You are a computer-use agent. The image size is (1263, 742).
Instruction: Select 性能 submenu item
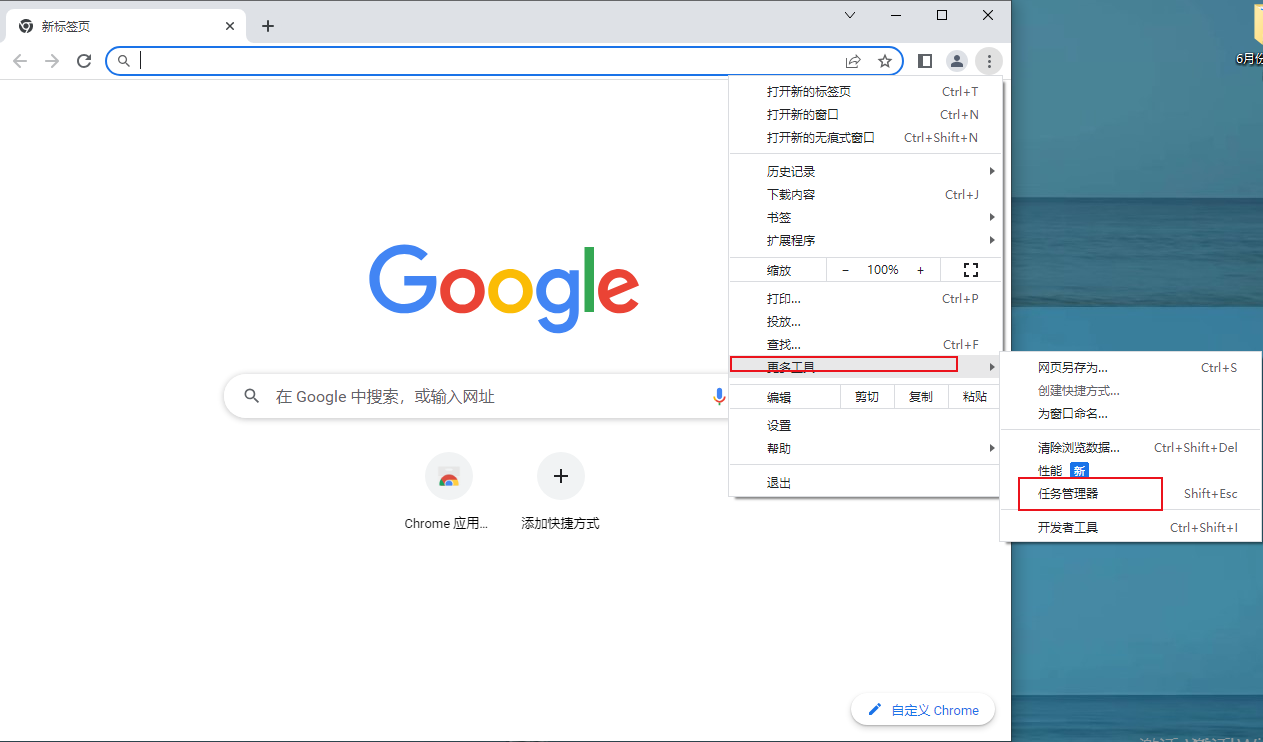pos(1131,470)
